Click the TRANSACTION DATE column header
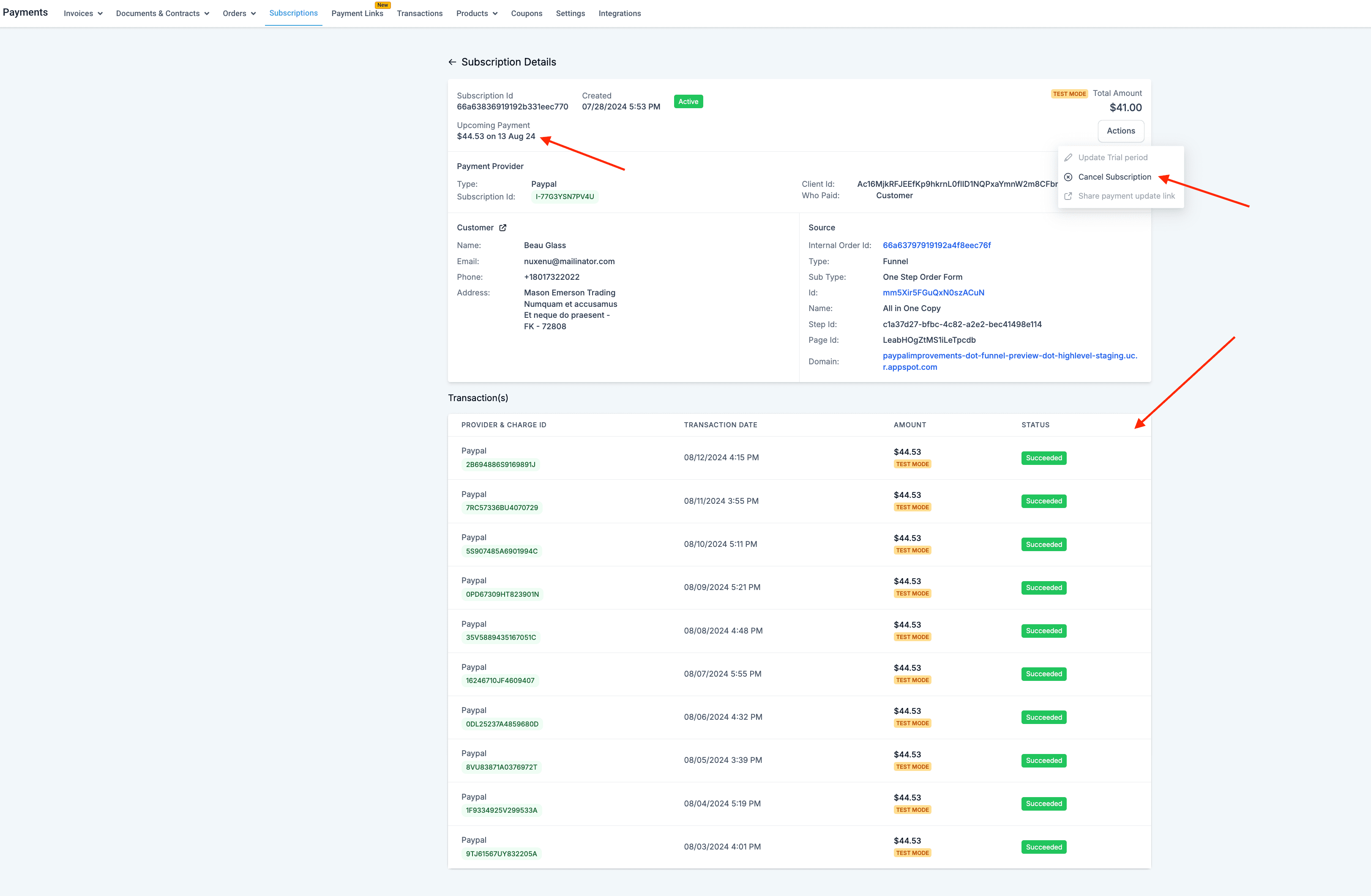This screenshot has width=1371, height=896. point(721,425)
